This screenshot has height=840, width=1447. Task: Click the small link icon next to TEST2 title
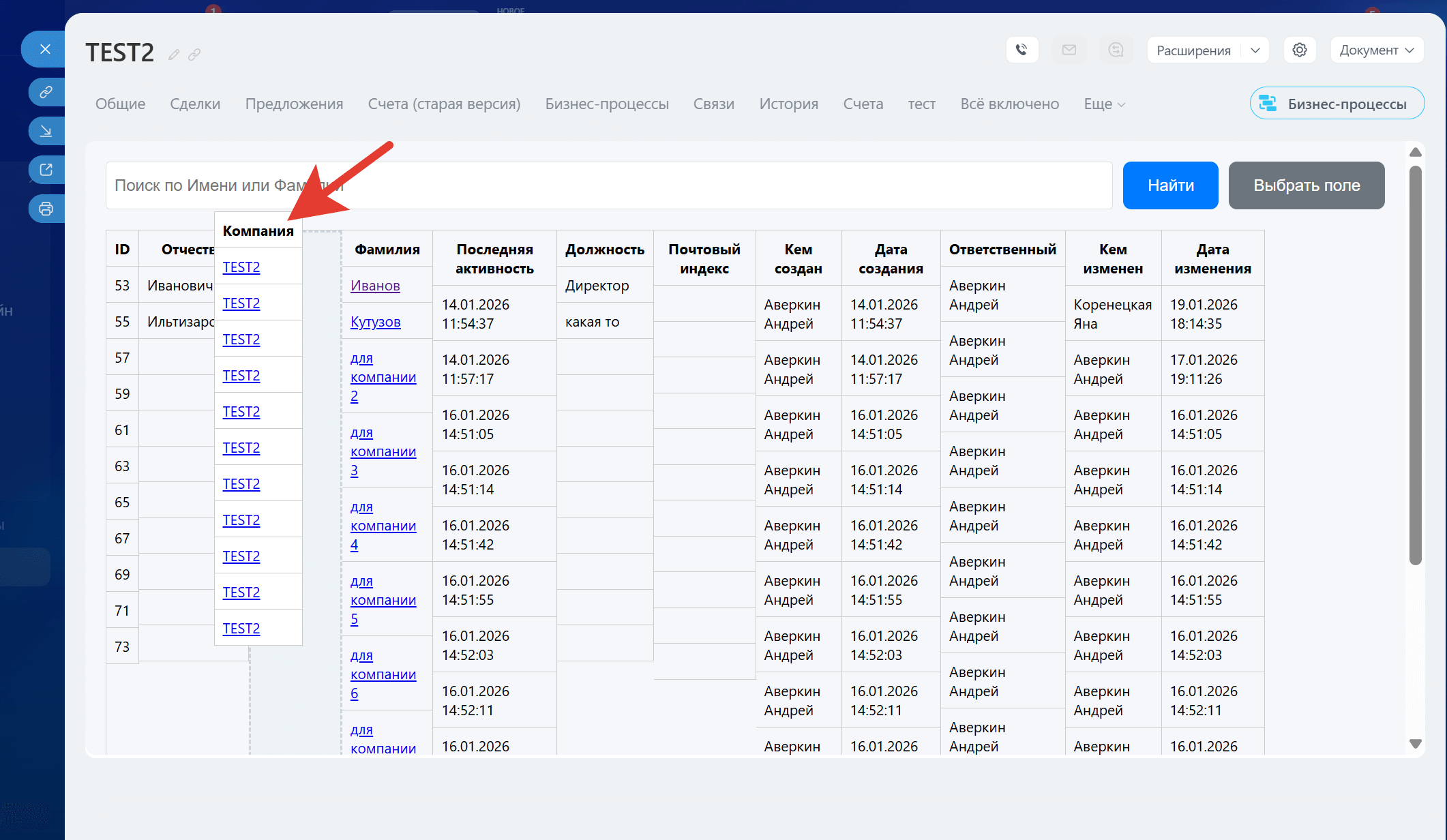point(194,55)
